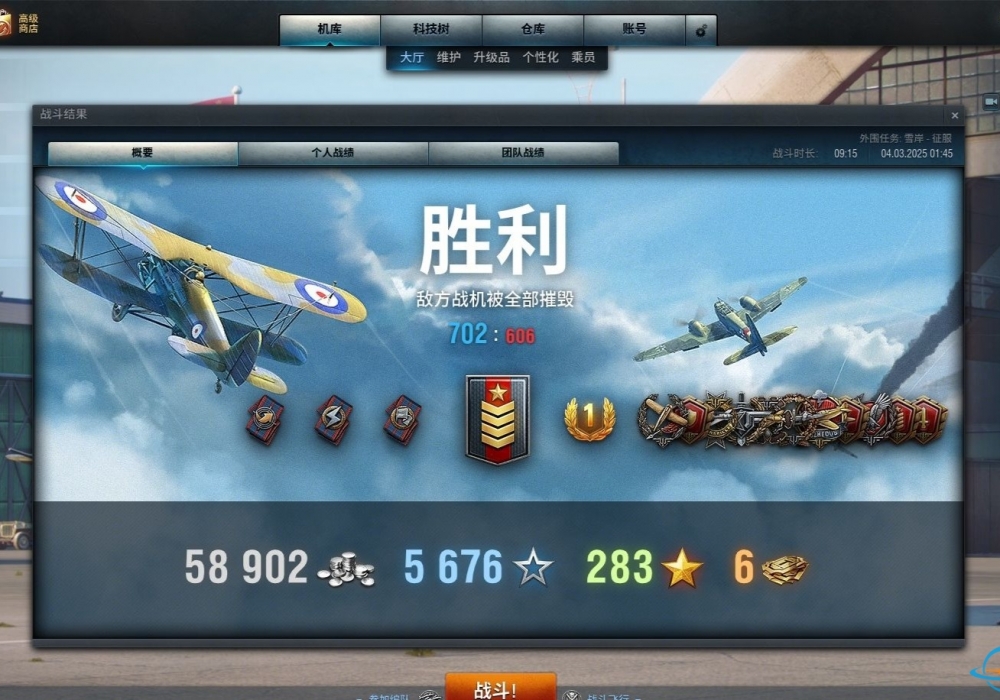
Task: View the gold free experience star
Action: pyautogui.click(x=682, y=567)
